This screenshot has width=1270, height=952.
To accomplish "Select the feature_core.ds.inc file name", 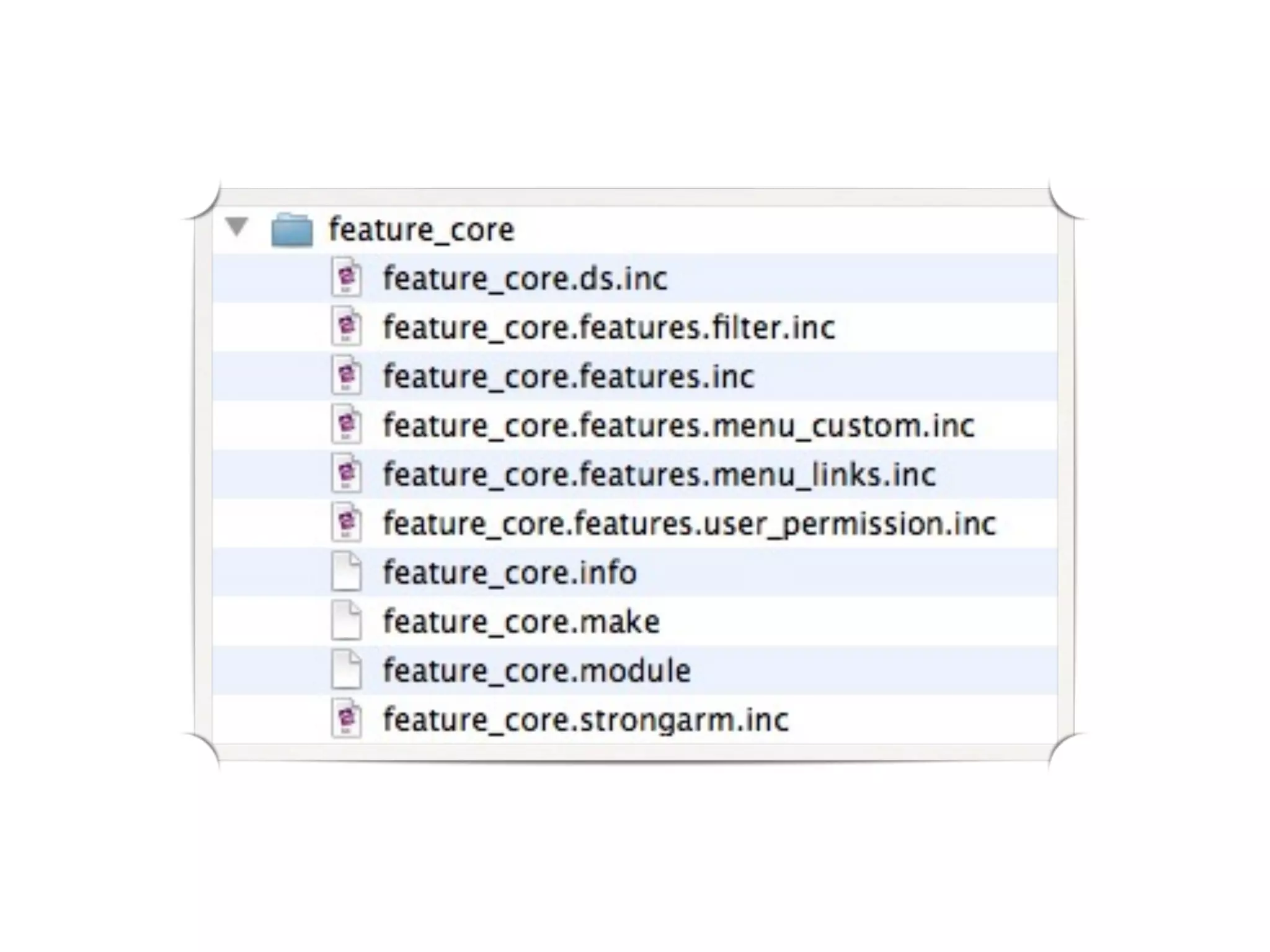I will [x=525, y=278].
